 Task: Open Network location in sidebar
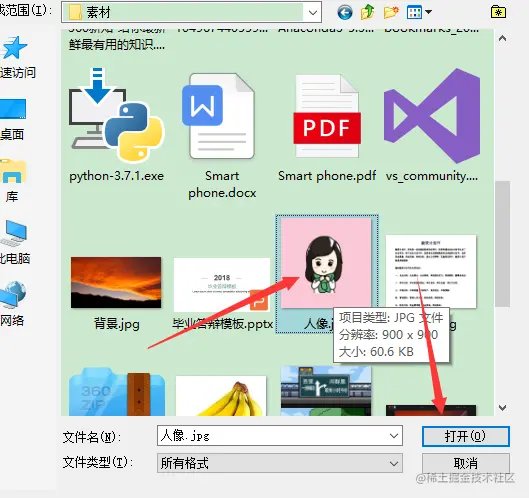pyautogui.click(x=13, y=304)
